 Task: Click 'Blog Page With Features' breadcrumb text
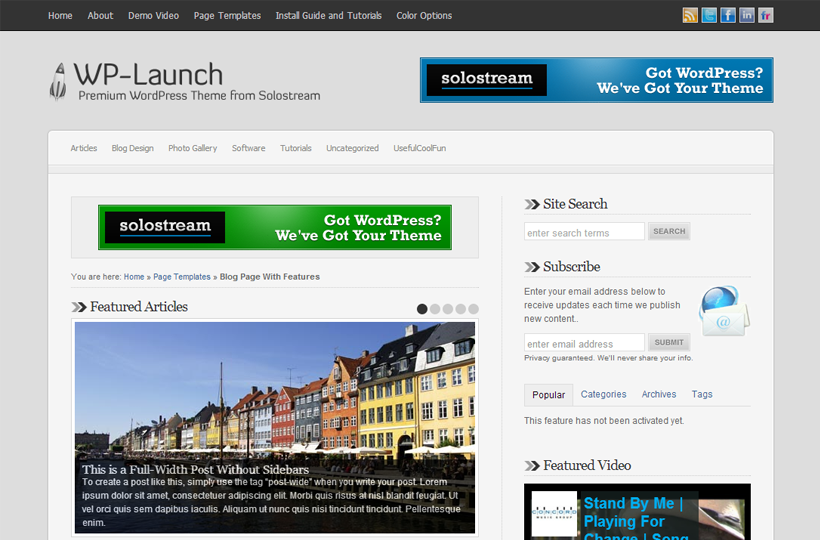[x=270, y=277]
